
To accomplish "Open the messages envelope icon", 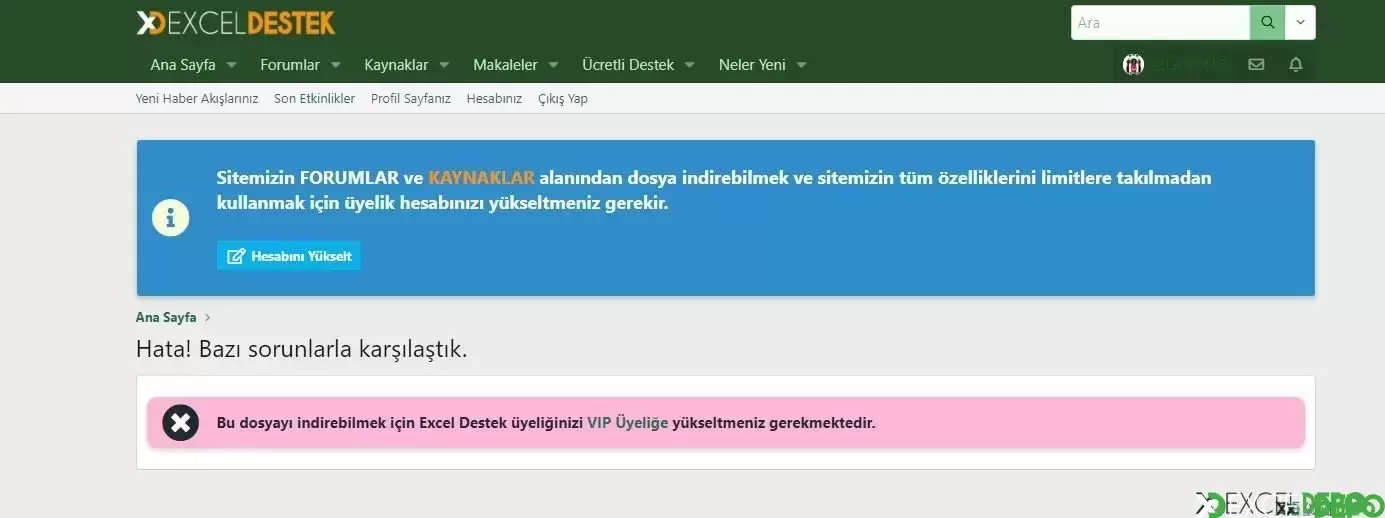I will coord(1256,64).
